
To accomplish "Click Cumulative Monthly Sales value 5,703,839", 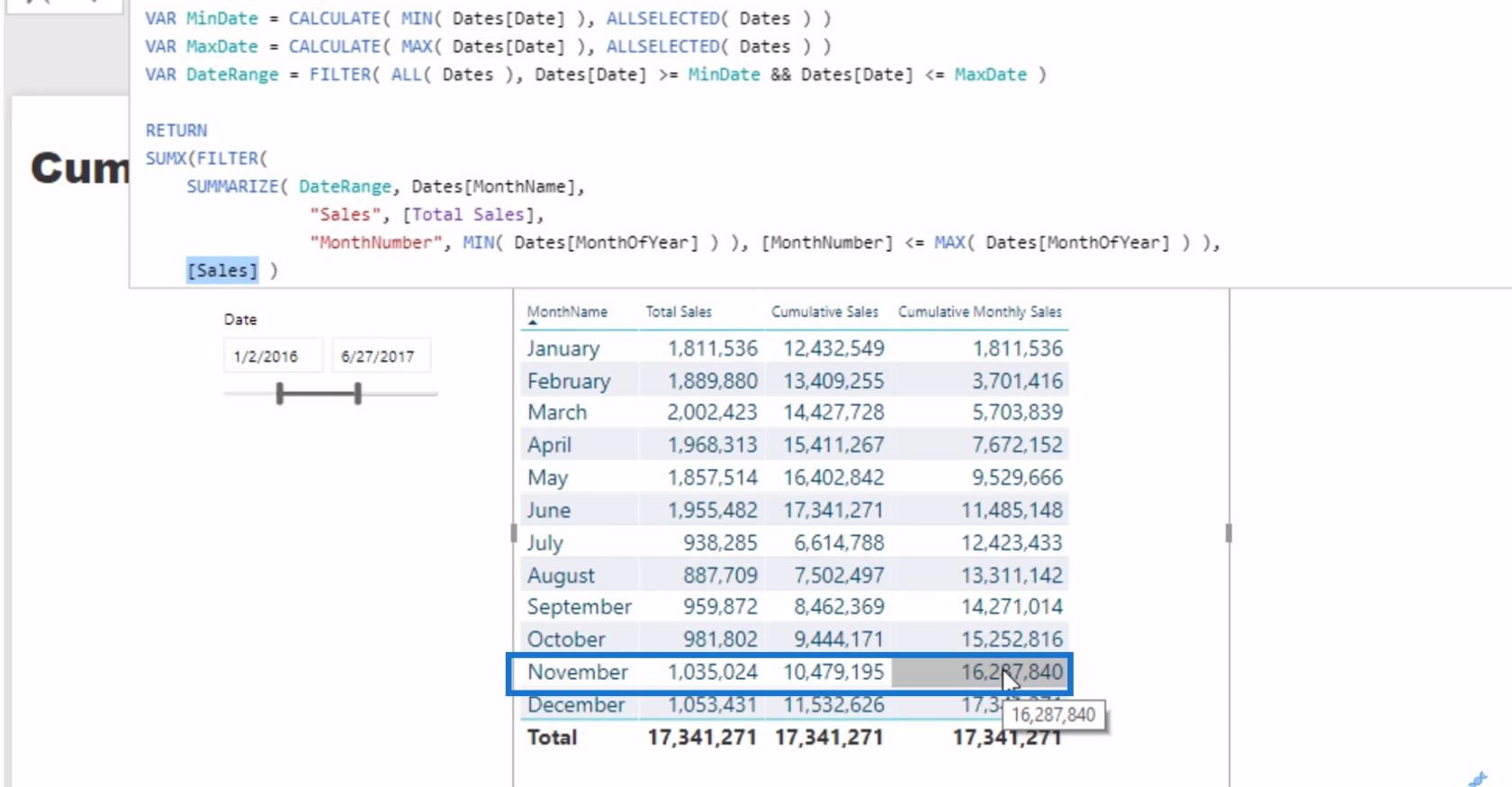I will click(1017, 412).
